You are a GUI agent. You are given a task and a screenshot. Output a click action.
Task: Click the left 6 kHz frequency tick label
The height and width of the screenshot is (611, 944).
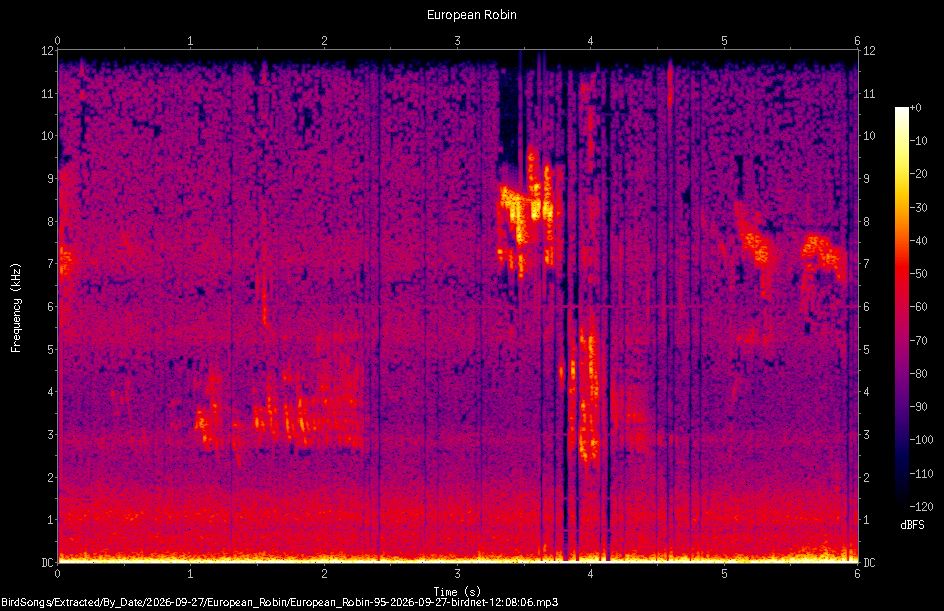tap(51, 306)
